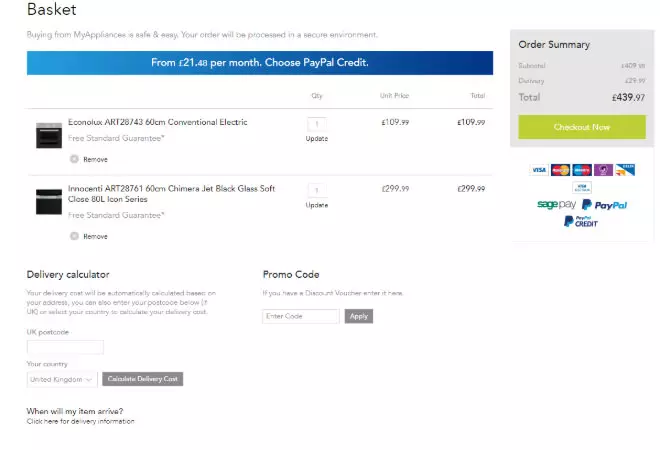Click the Delivery row in Order Summary

(x=582, y=80)
